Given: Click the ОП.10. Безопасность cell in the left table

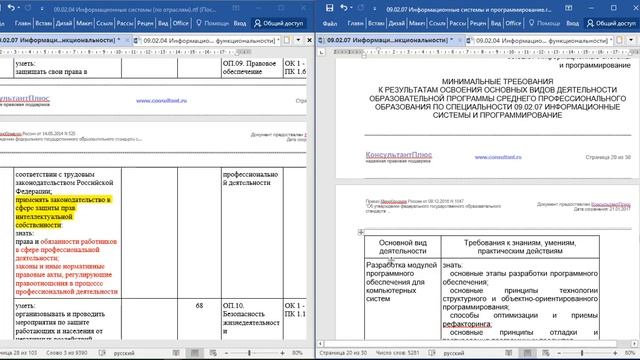Looking at the screenshot, I should pos(252,319).
